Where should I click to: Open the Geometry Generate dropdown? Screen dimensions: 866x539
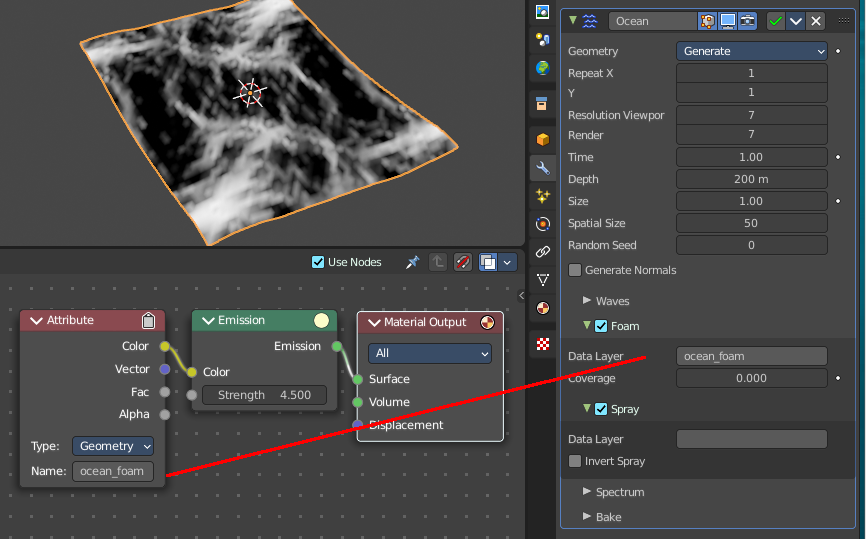(x=752, y=51)
